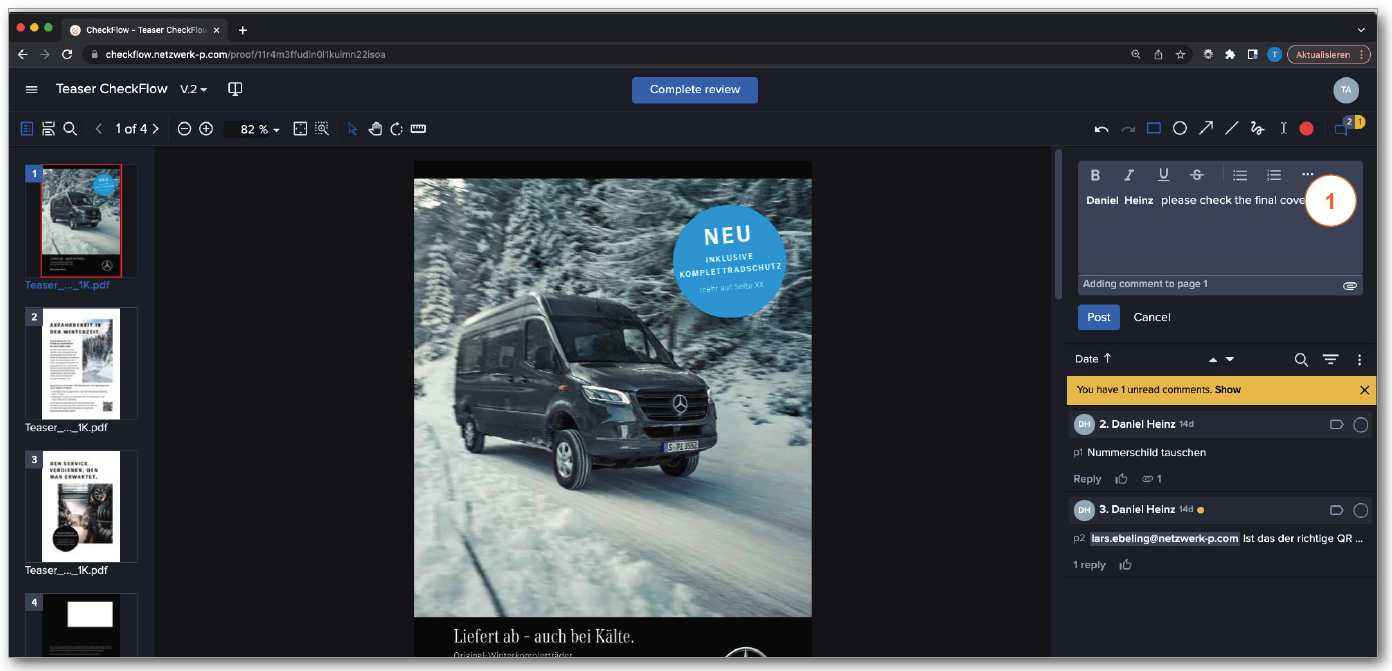The height and width of the screenshot is (671, 1392).
Task: Click Show in the unread comments banner
Action: click(x=1228, y=390)
